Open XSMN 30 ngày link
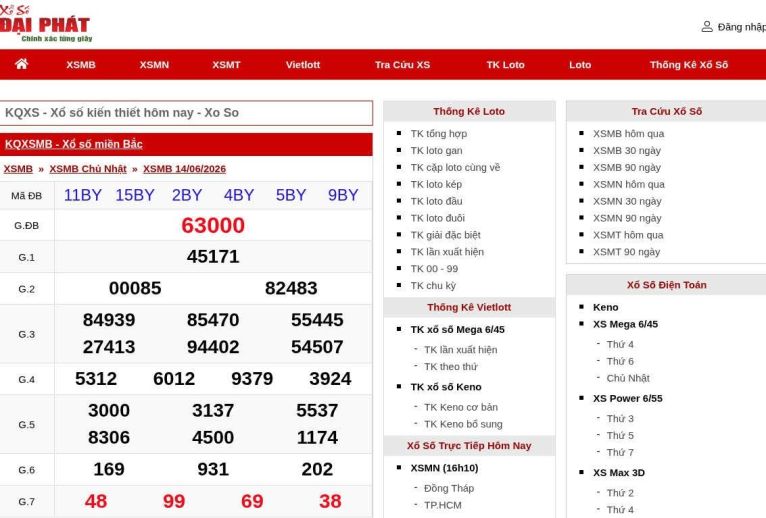Screen dimensions: 766x518 click(627, 201)
